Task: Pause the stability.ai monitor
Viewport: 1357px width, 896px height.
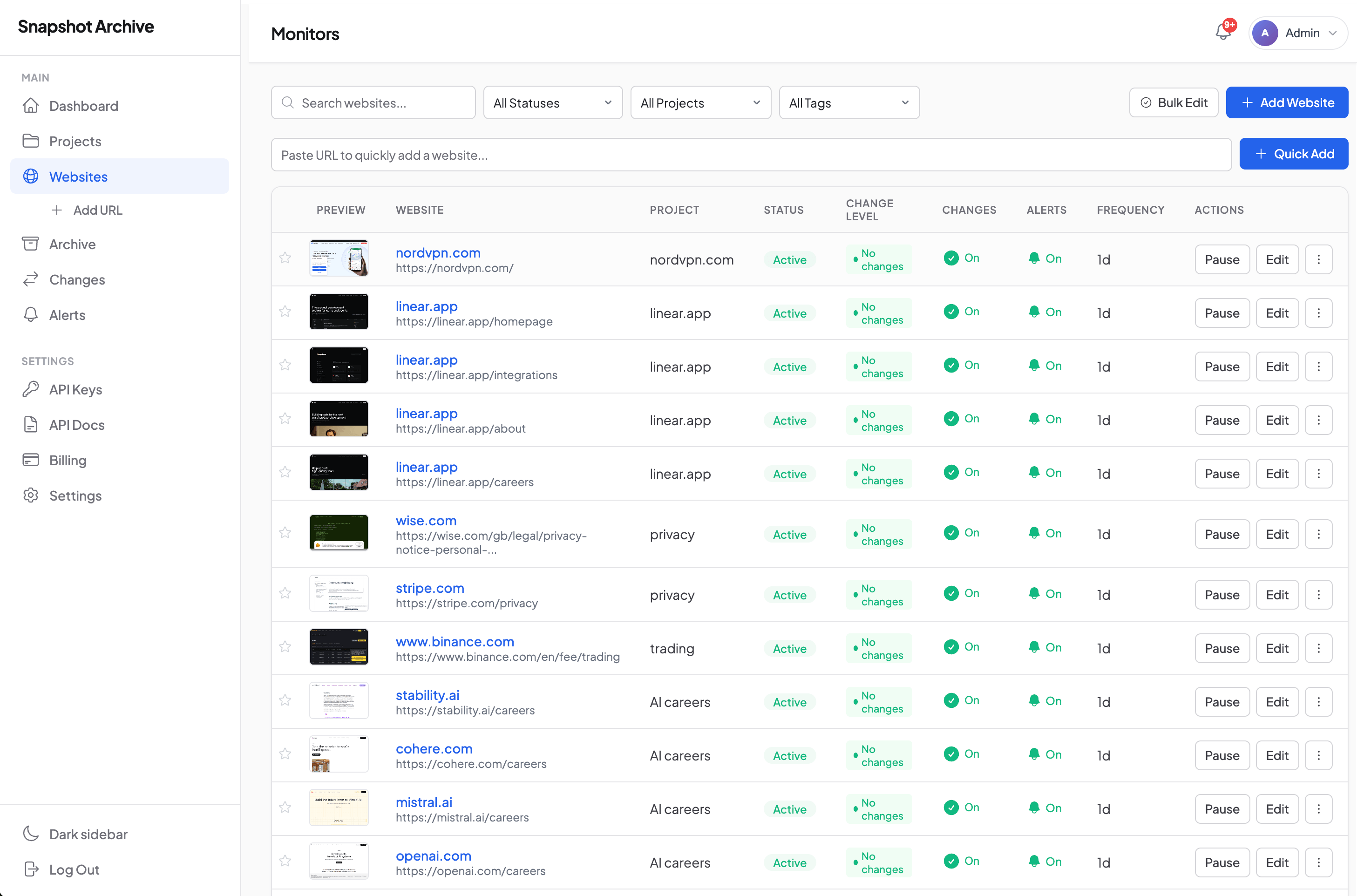Action: coord(1222,702)
